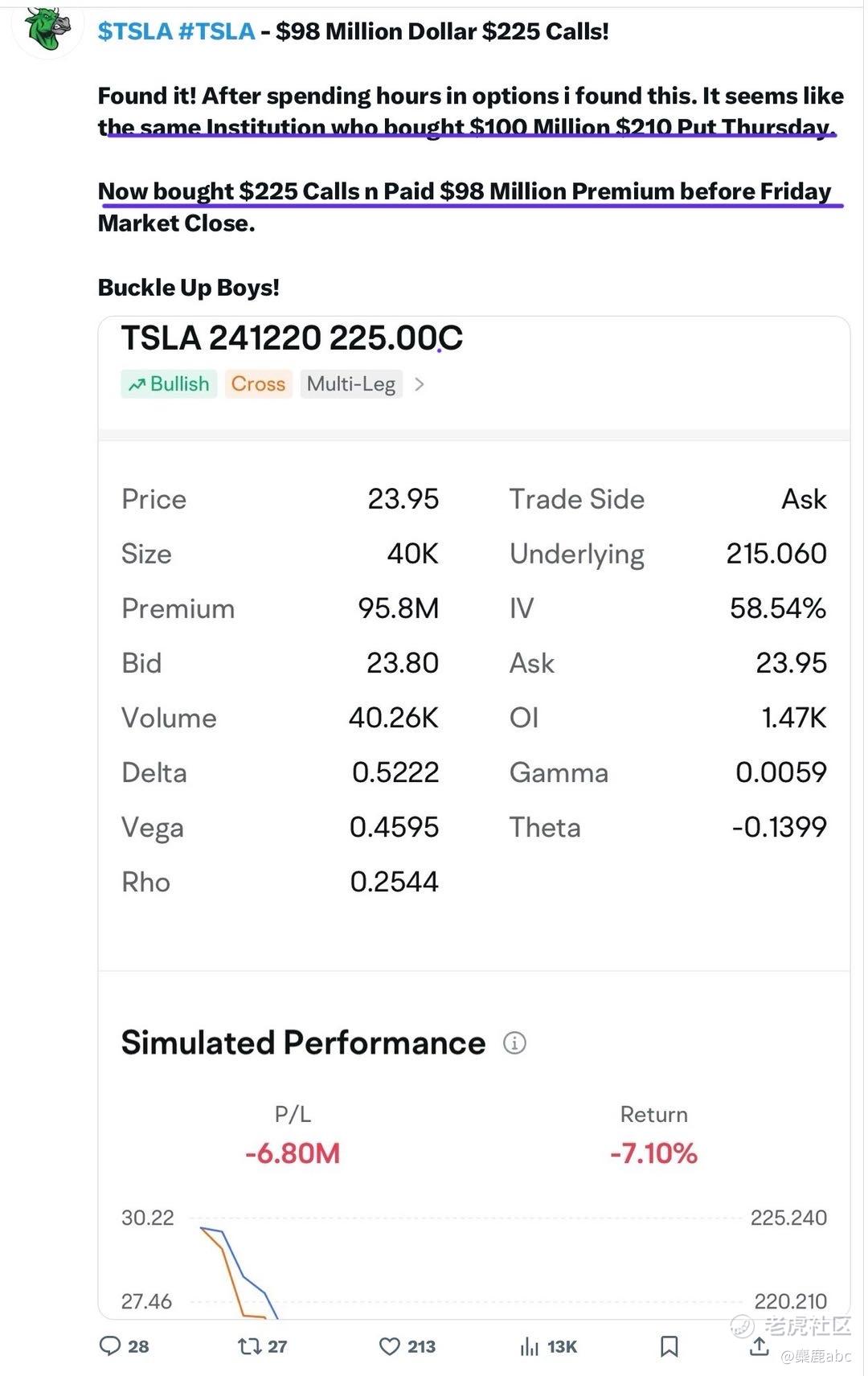
Task: Tap the -7.10% Return value
Action: pyautogui.click(x=653, y=1153)
